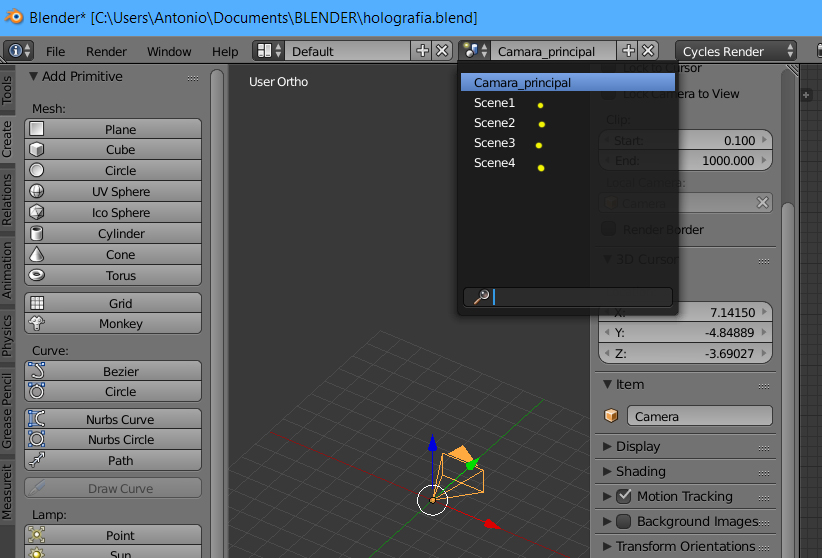The height and width of the screenshot is (558, 822).
Task: Click the Camera object cube icon in Item
Action: tap(611, 416)
